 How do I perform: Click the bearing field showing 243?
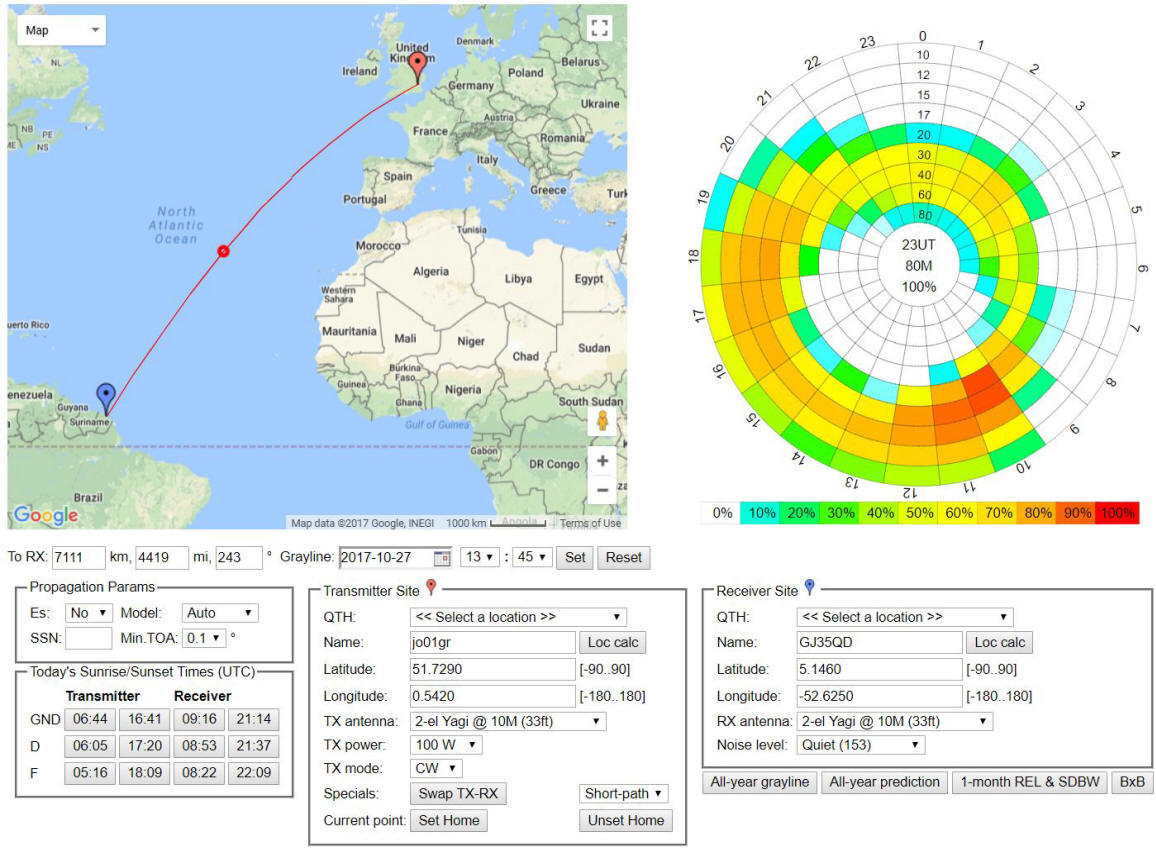coord(240,557)
